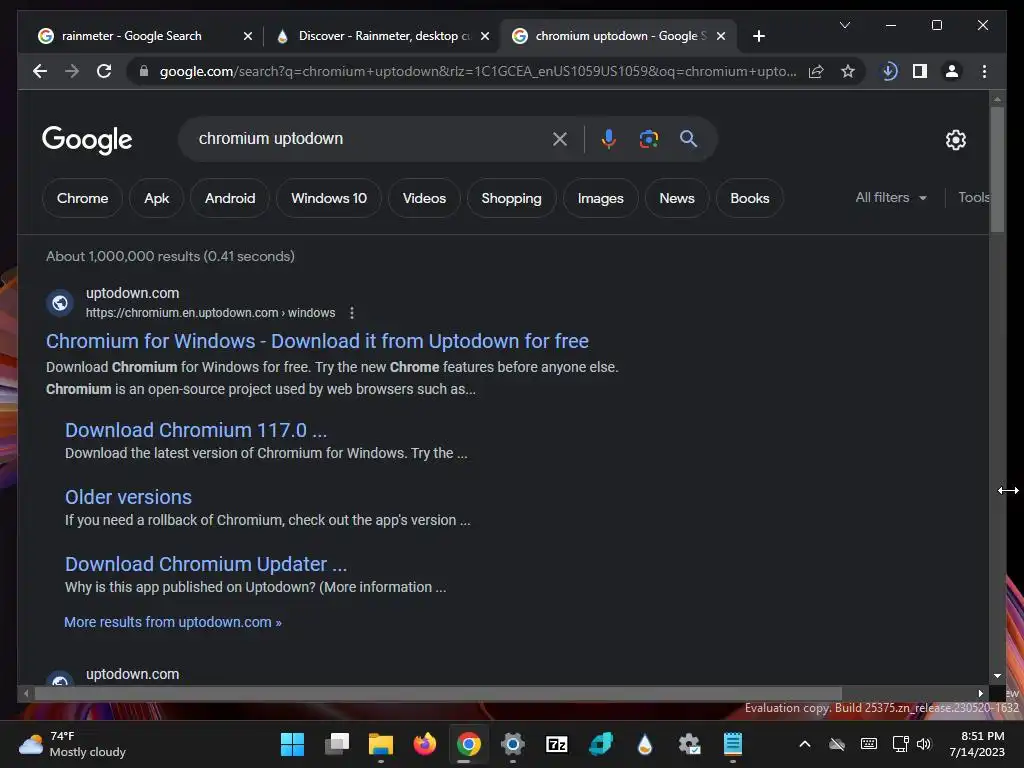This screenshot has width=1024, height=768.
Task: Open the tab search dropdown
Action: coord(844,25)
